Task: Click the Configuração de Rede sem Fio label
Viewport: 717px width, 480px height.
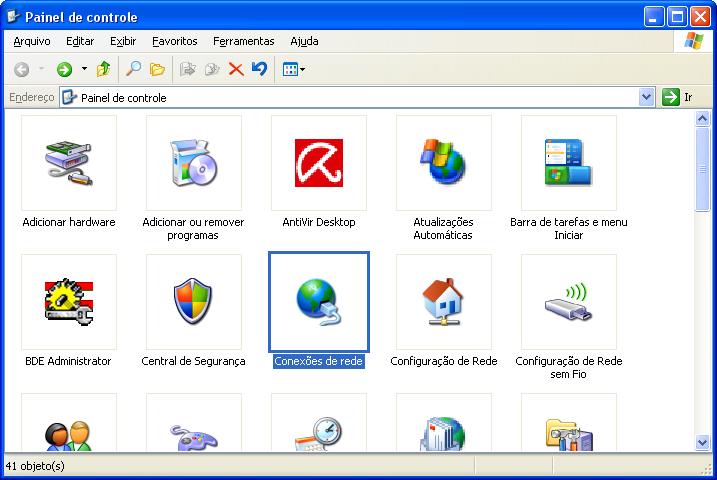Action: 568,368
